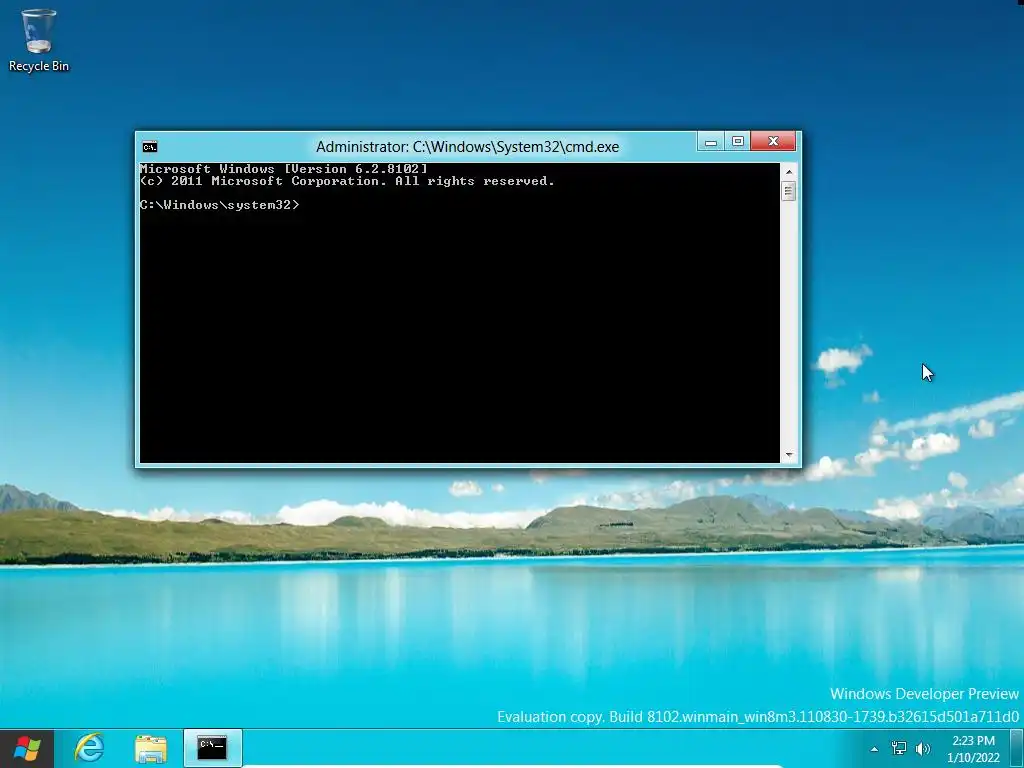Viewport: 1024px width, 768px height.
Task: Minimize the Administrator cmd.exe window
Action: click(x=711, y=141)
